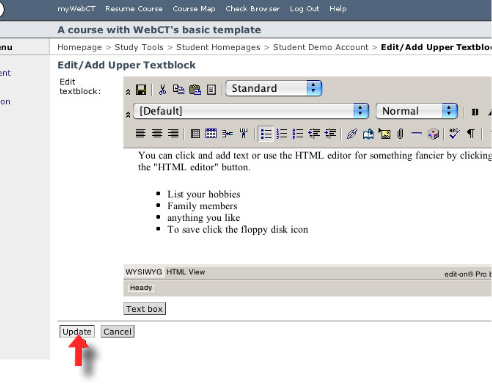The width and height of the screenshot is (492, 385).
Task: Click the Text box button
Action: pyautogui.click(x=144, y=309)
